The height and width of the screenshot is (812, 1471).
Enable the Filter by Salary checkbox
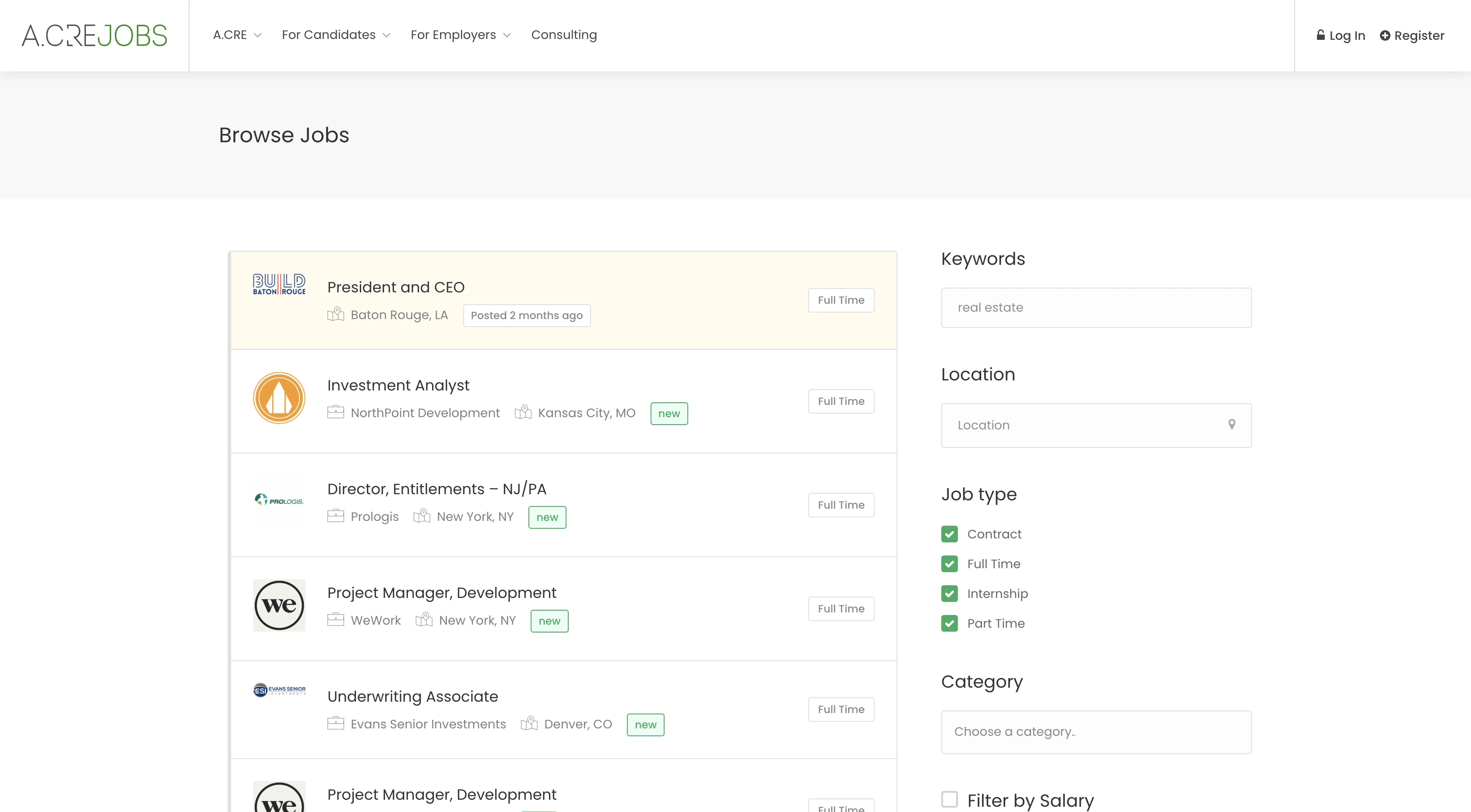pos(949,799)
